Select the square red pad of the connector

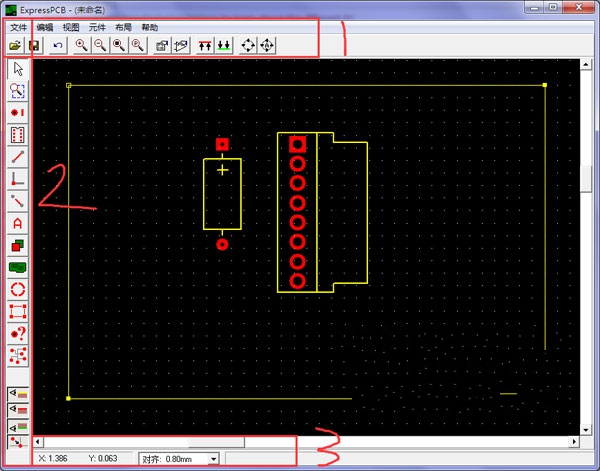tap(297, 144)
